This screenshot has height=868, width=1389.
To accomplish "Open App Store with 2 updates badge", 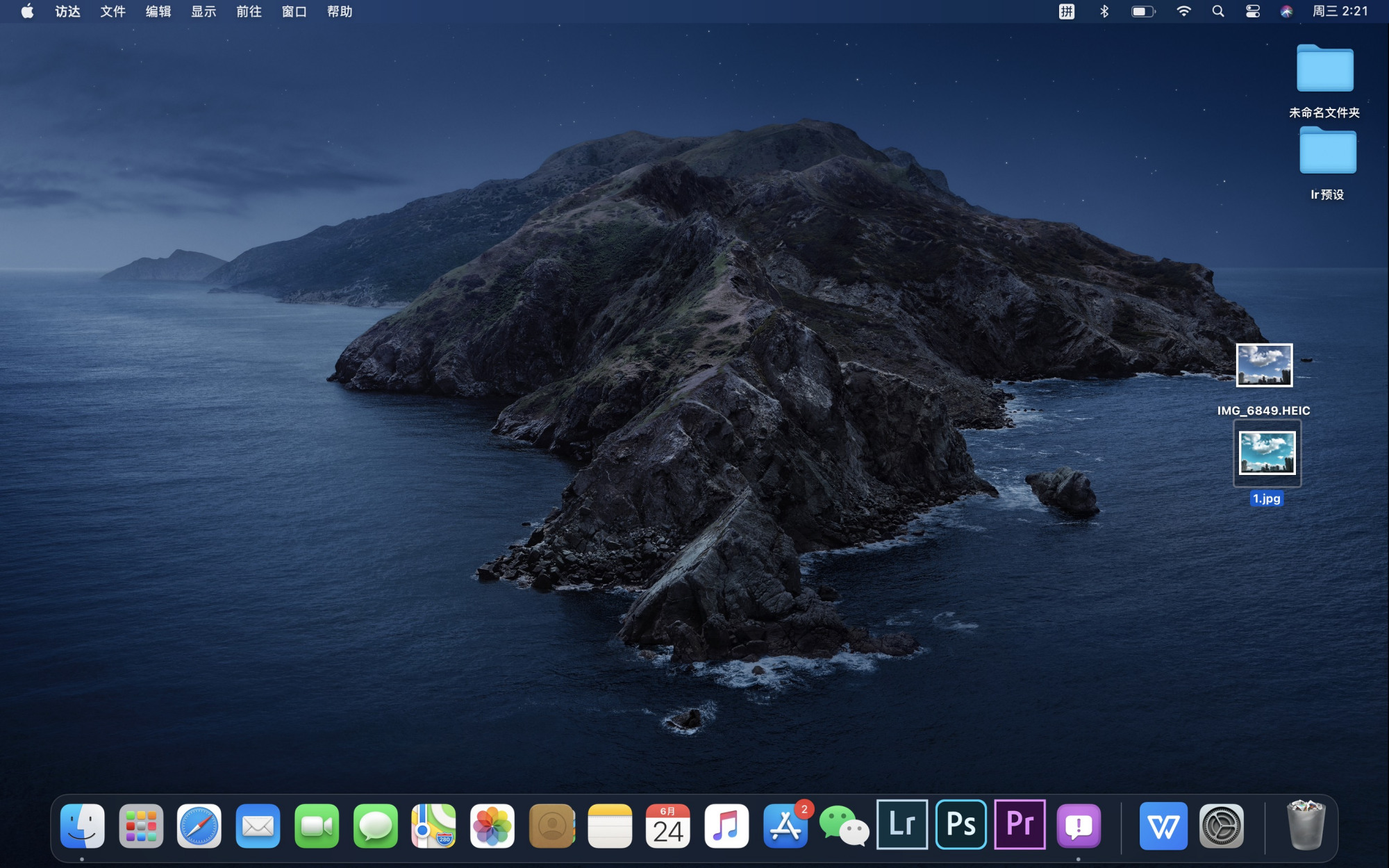I will pos(785,826).
